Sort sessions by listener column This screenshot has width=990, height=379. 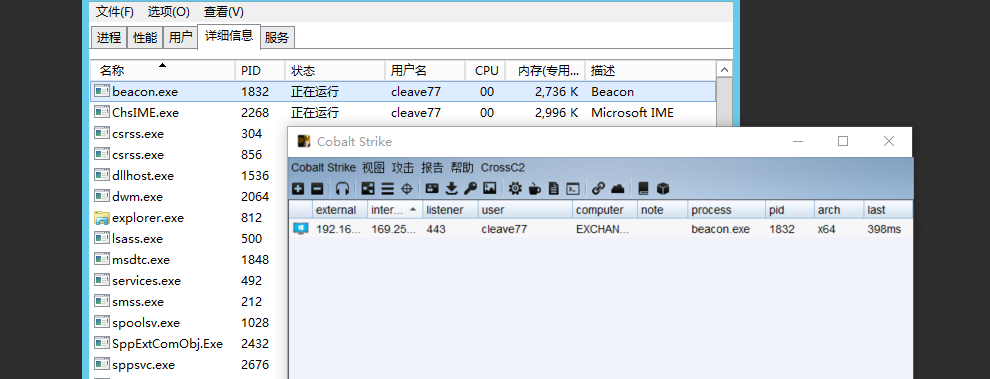click(449, 210)
